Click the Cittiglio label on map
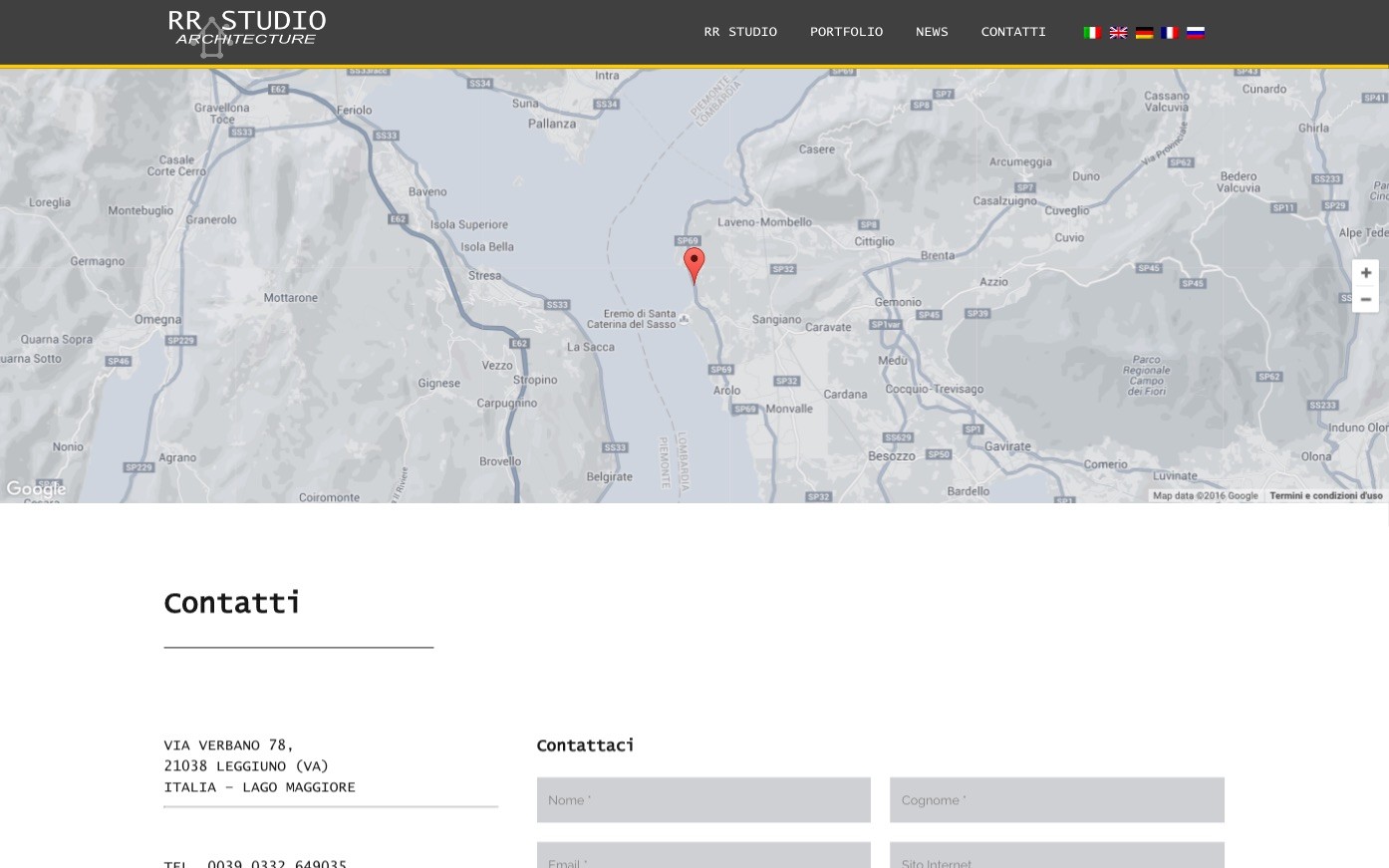The width and height of the screenshot is (1389, 868). click(874, 241)
